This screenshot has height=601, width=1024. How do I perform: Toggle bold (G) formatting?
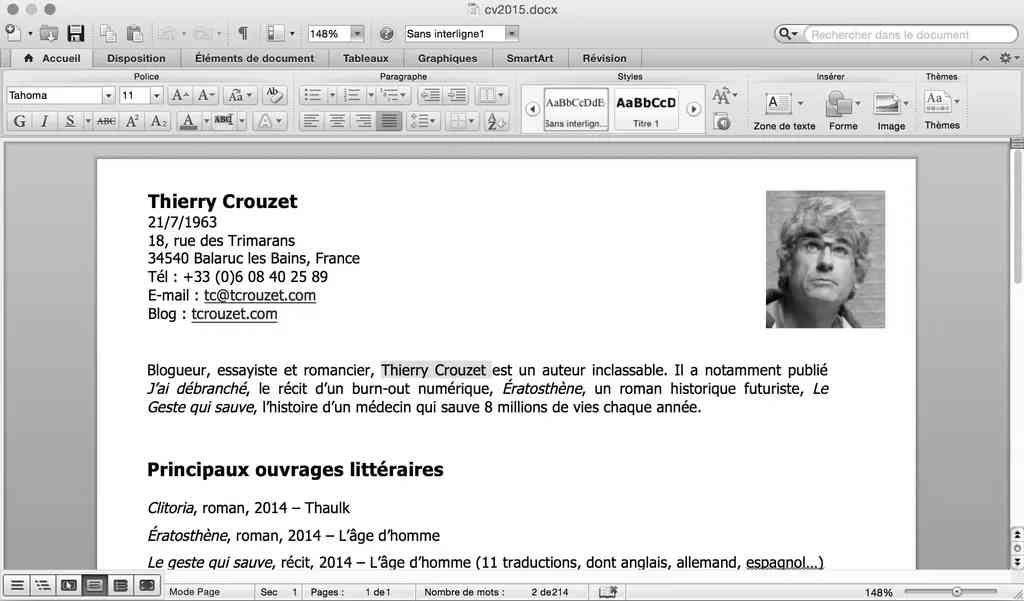19,122
